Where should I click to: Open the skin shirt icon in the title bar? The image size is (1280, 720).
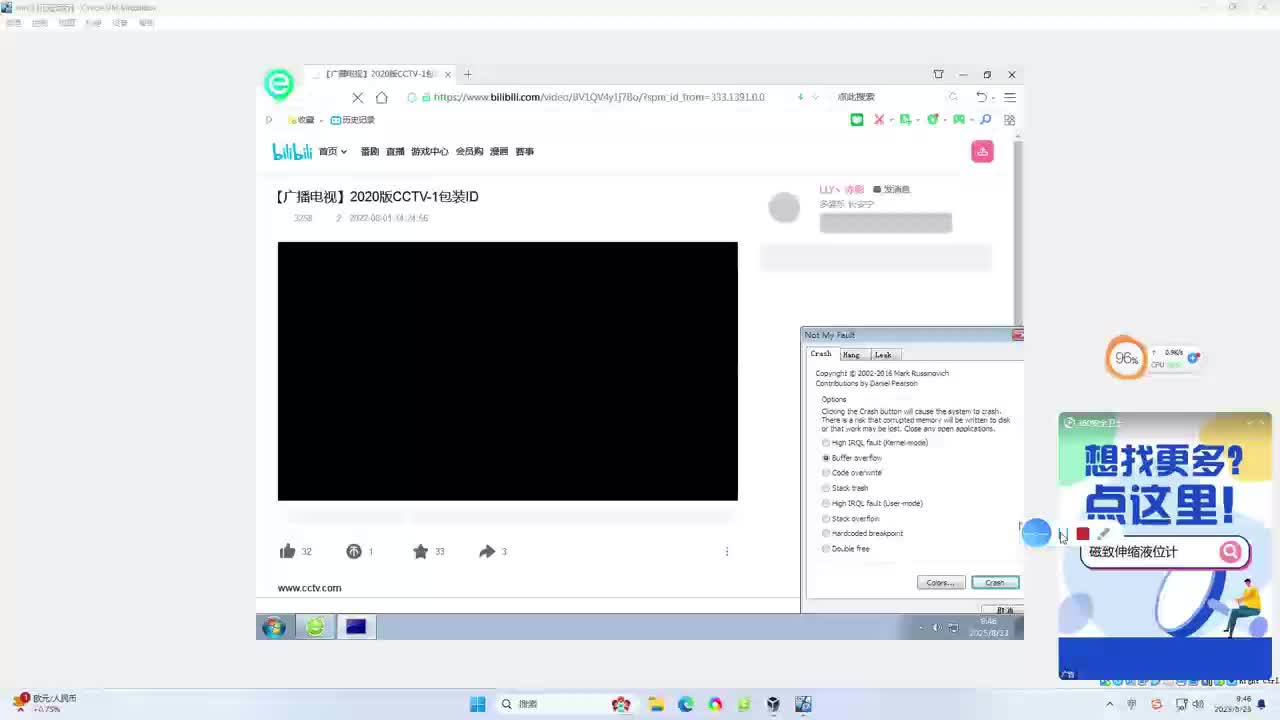tap(938, 74)
